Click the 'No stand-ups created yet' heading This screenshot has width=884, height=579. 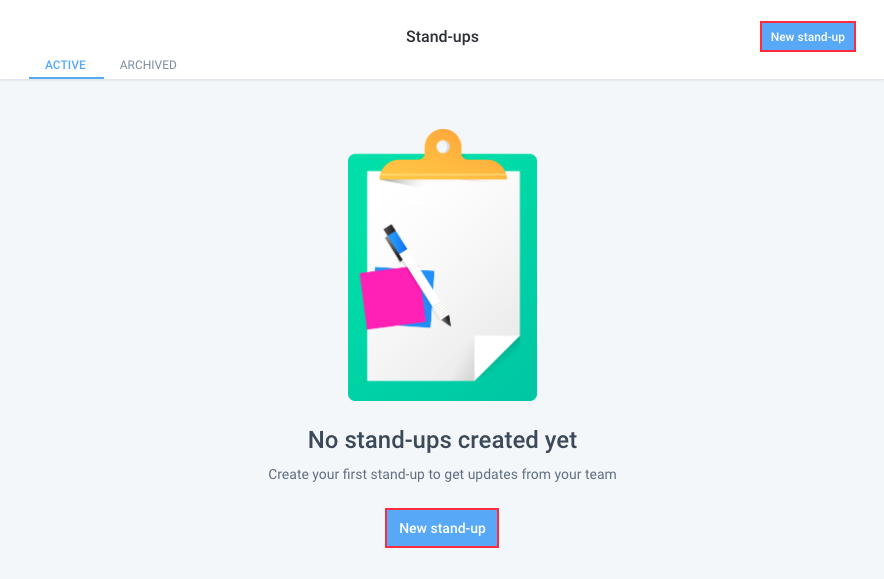(442, 439)
